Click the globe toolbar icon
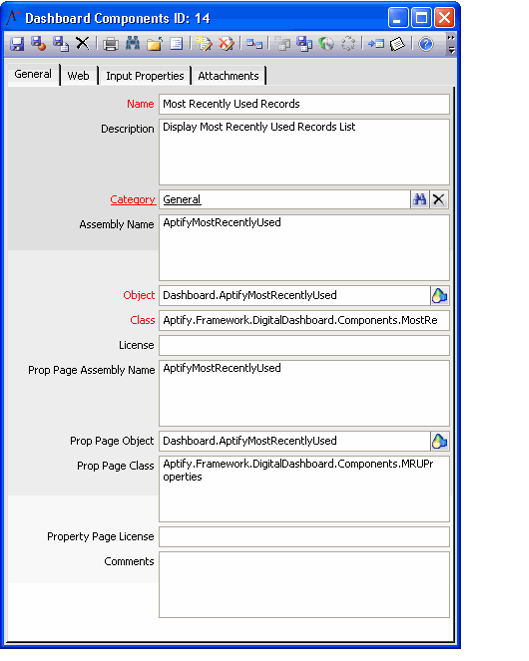529x661 pixels. [x=326, y=43]
